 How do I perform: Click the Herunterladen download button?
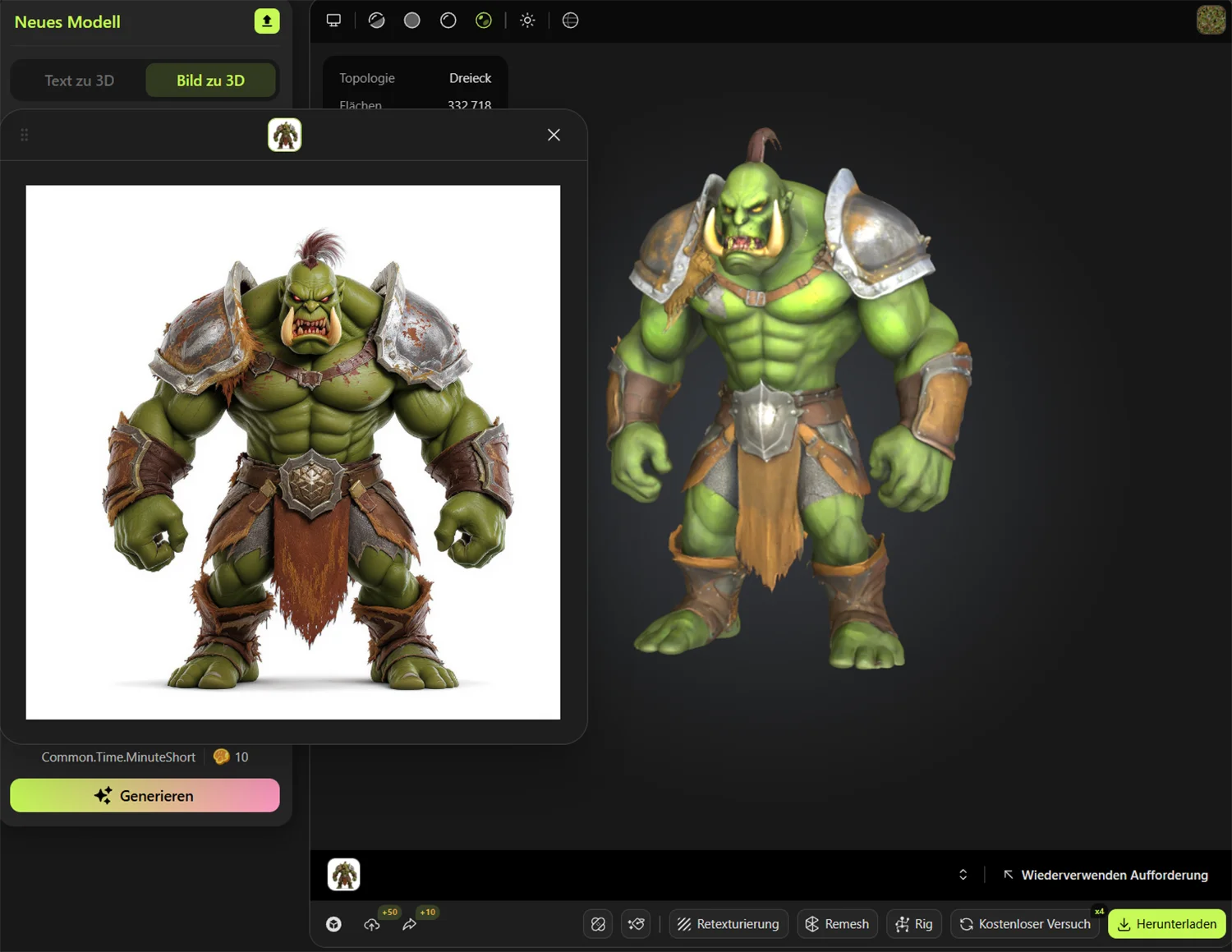[x=1167, y=924]
